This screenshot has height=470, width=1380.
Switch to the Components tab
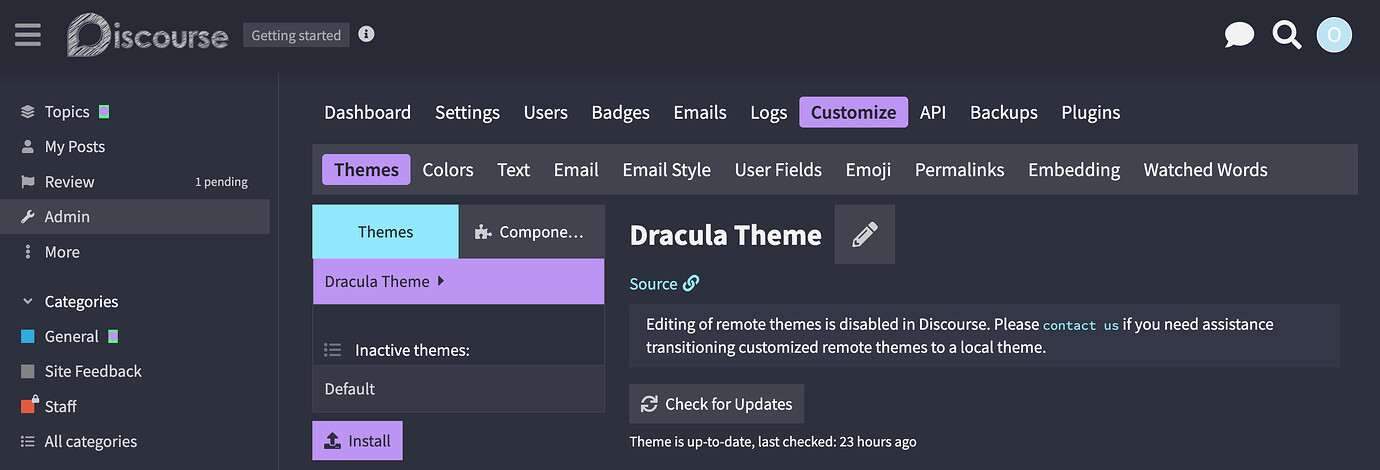click(531, 232)
